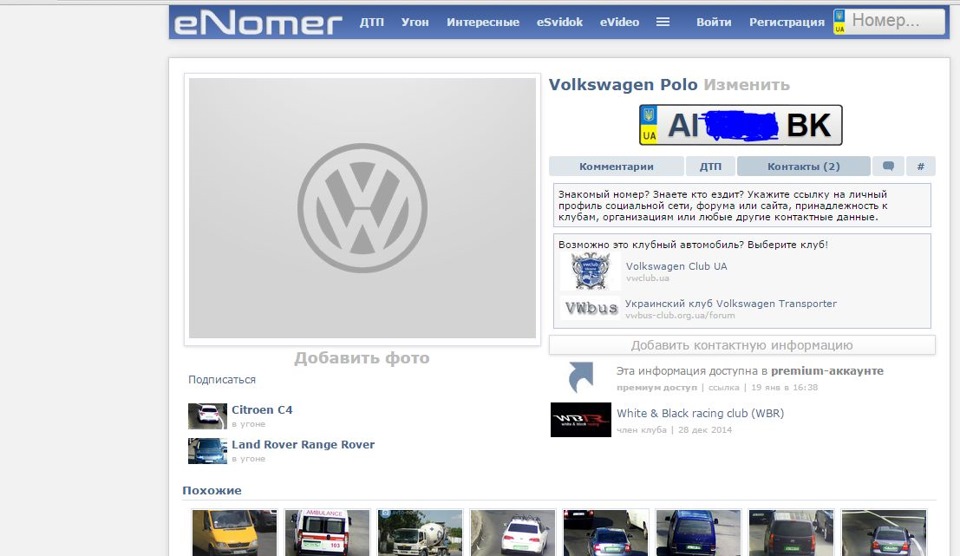
Task: Click the blue share arrow icon
Action: pos(580,377)
